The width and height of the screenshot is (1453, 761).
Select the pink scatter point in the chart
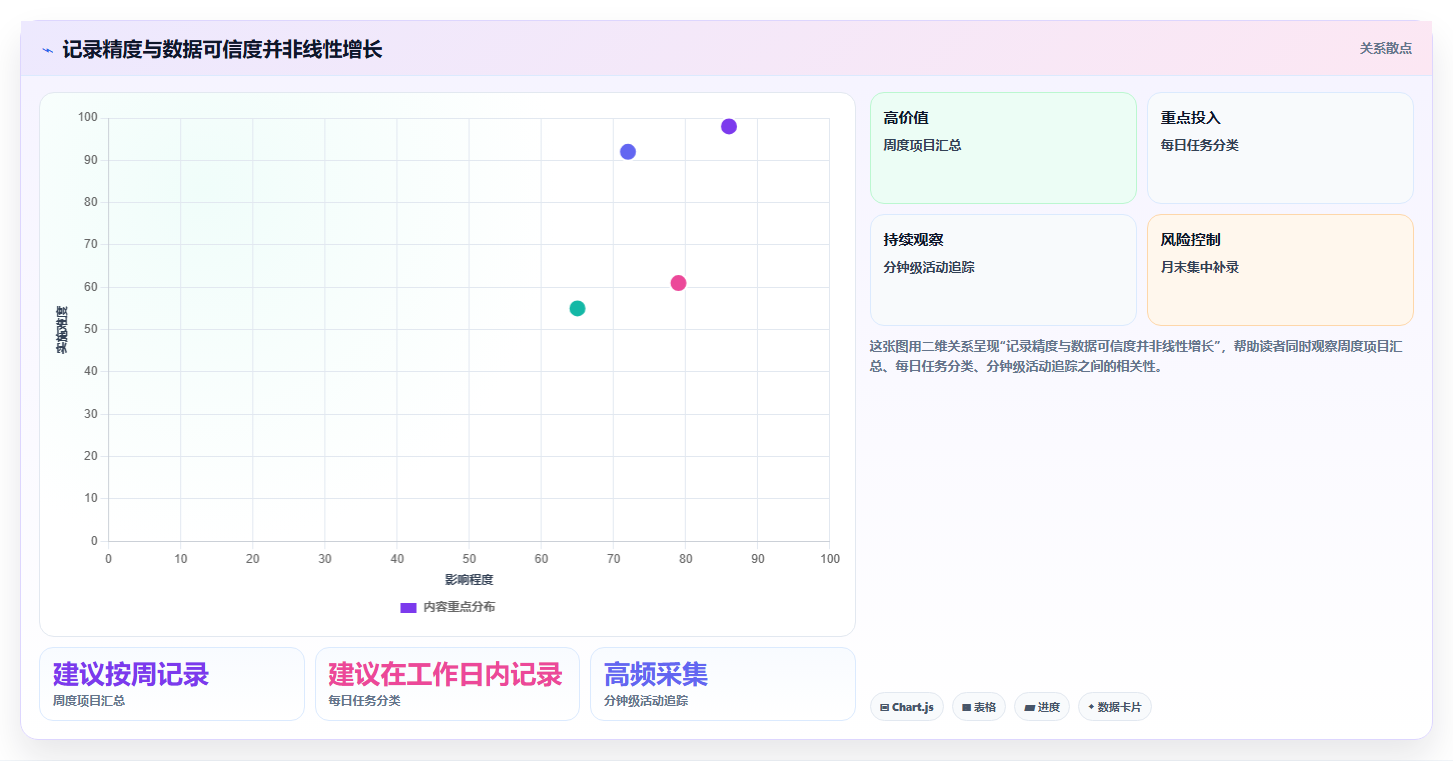click(x=678, y=283)
